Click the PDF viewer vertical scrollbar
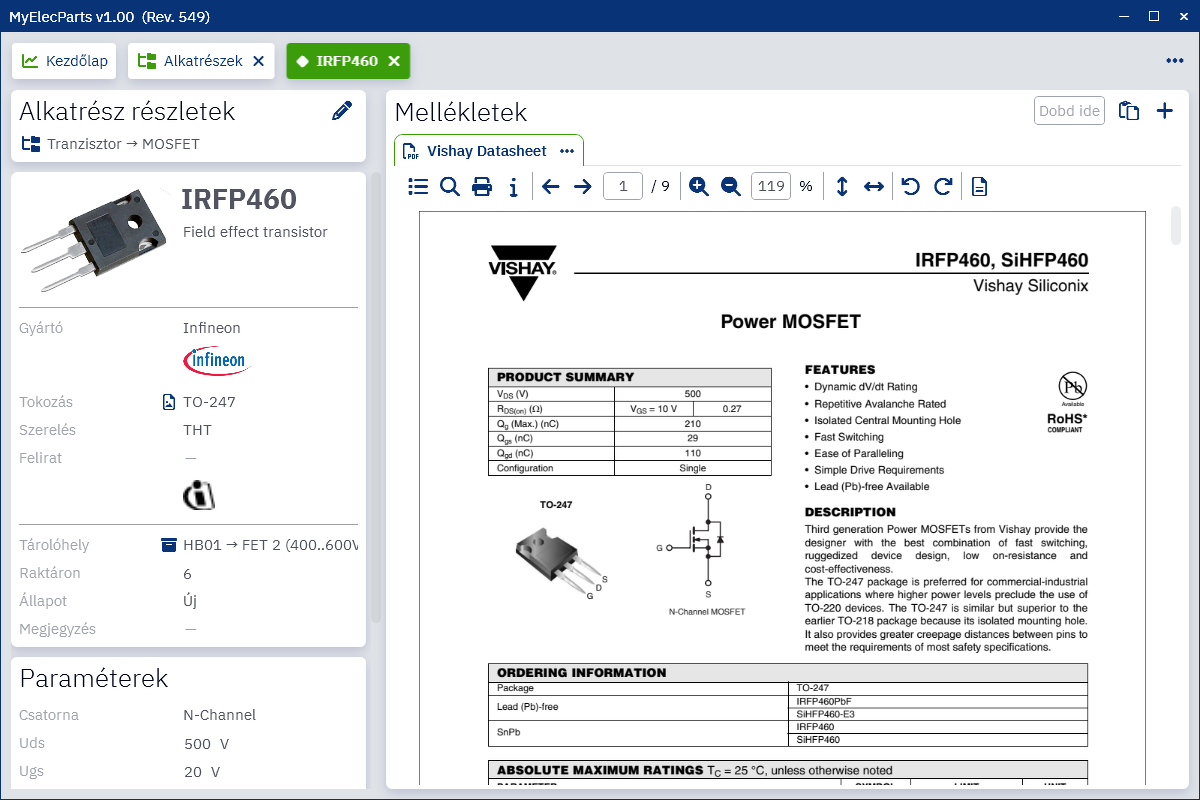Viewport: 1200px width, 800px height. [1176, 225]
